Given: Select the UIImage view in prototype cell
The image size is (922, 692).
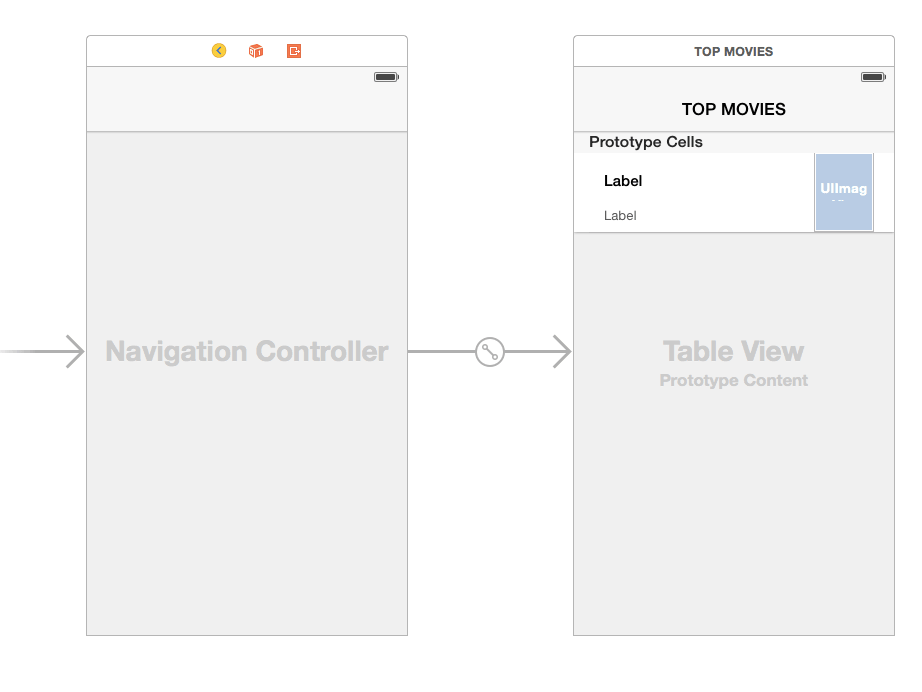Looking at the screenshot, I should point(844,192).
